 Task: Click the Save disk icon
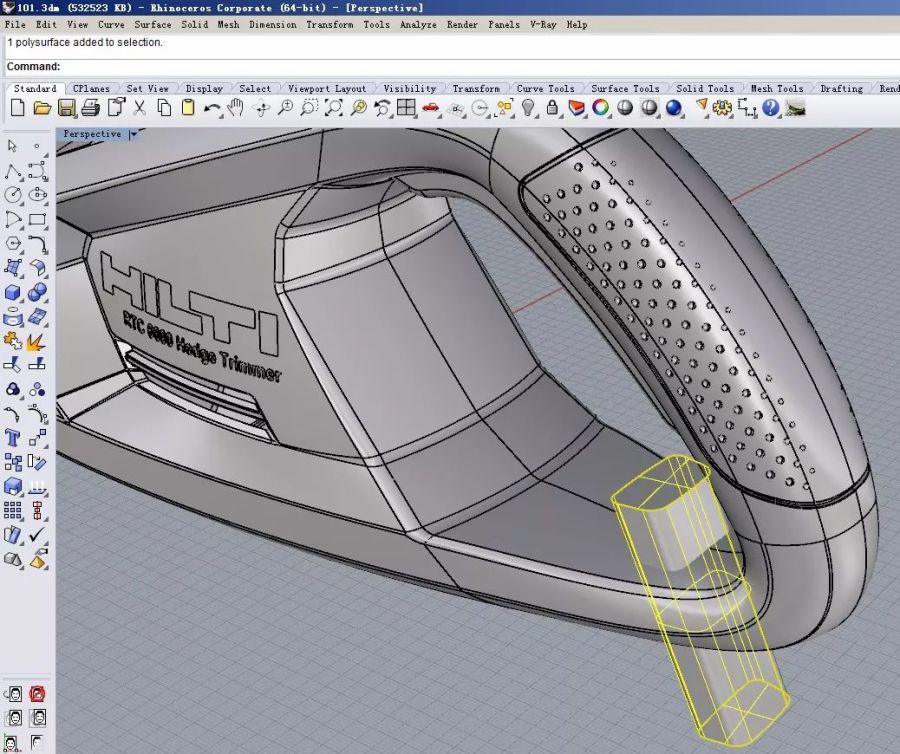66,108
